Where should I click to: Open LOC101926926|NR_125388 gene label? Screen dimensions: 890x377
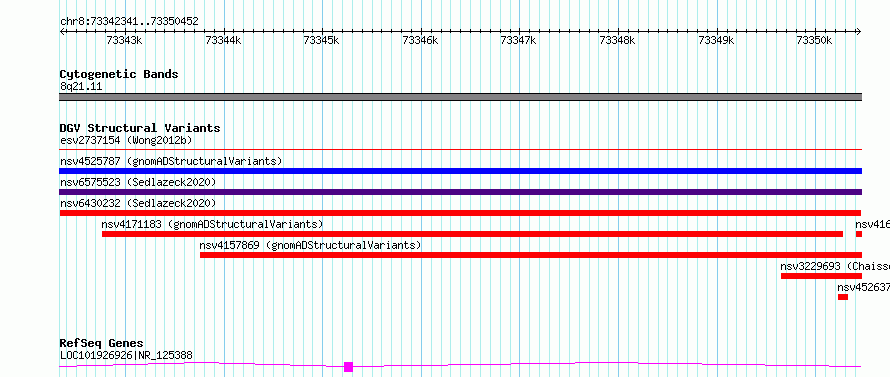[x=126, y=355]
